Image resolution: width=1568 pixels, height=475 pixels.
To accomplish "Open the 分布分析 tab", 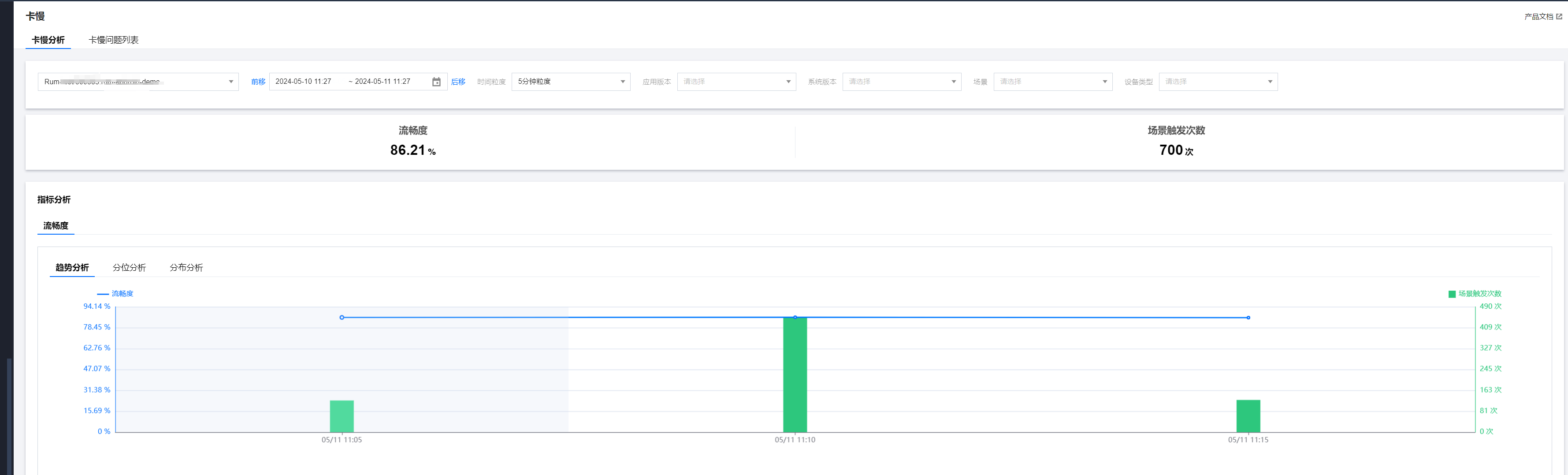I will [x=186, y=267].
